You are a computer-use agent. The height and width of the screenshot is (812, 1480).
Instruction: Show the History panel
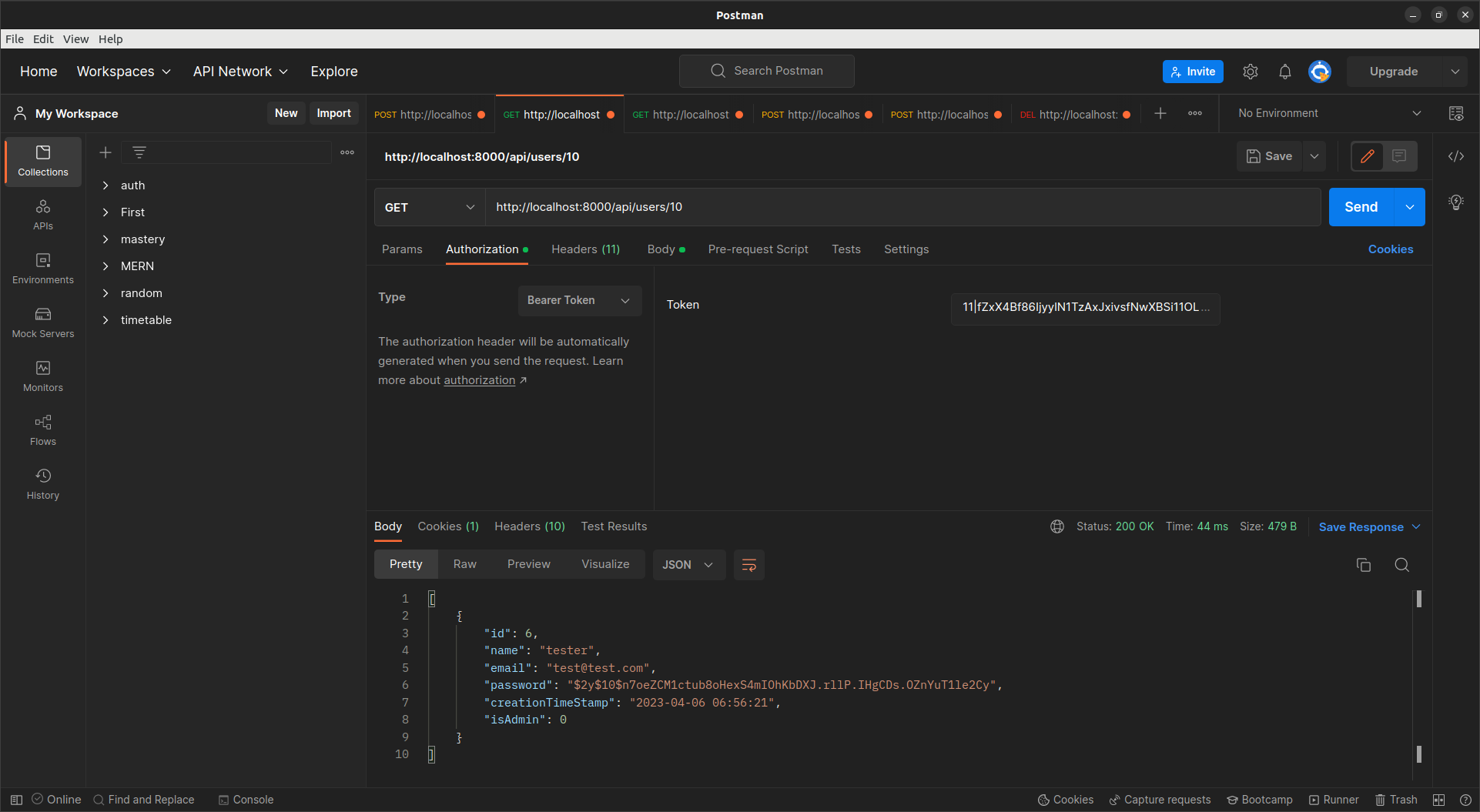pos(42,483)
